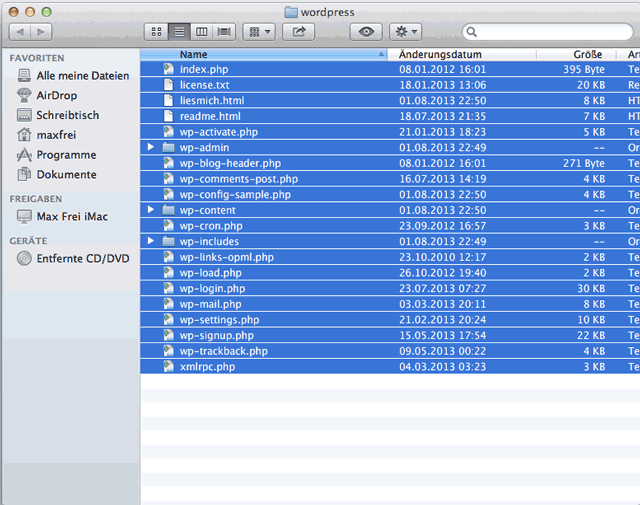Sort by the Größe column header

tap(576, 54)
